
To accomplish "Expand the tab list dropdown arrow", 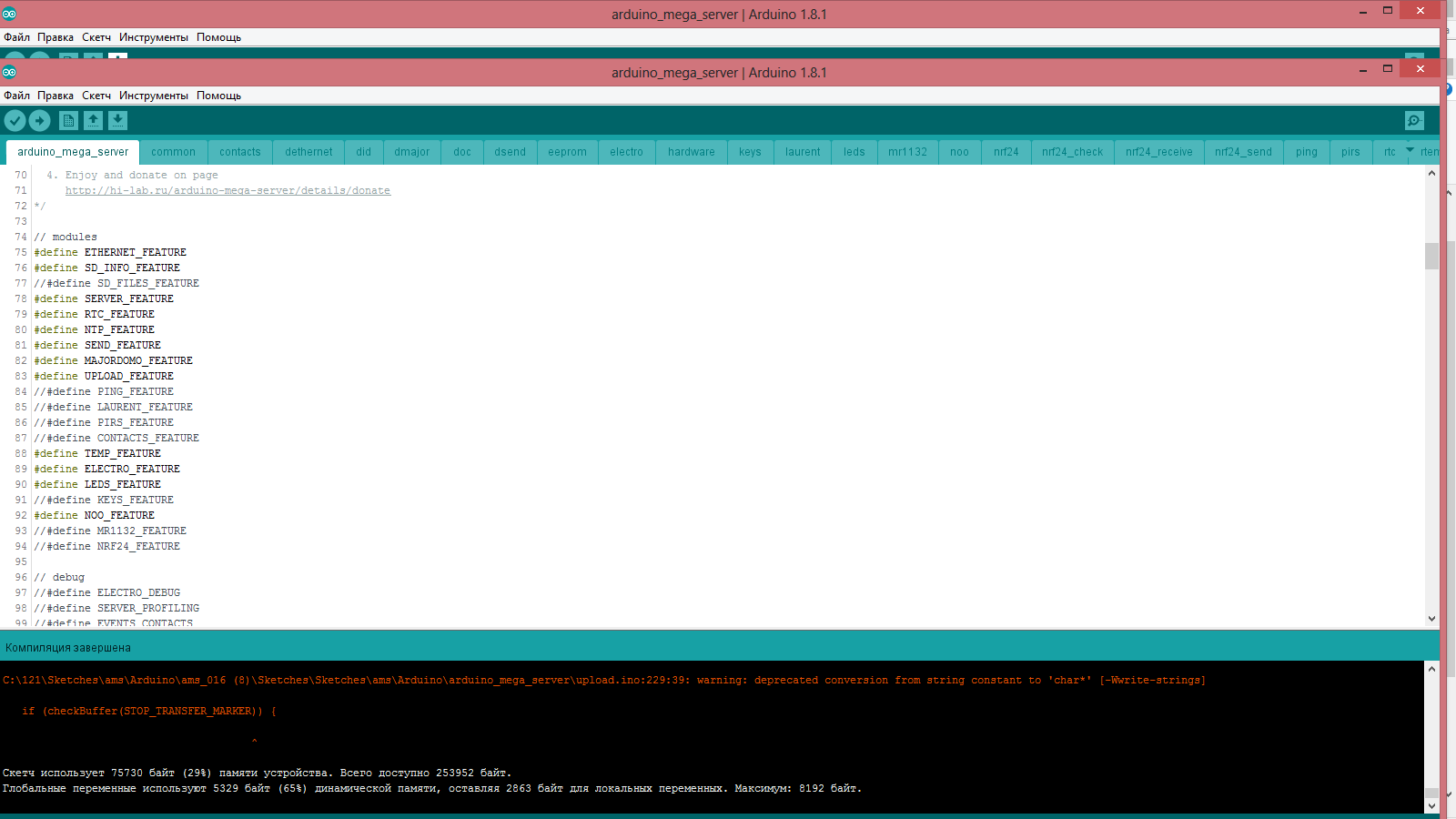I will click(1410, 150).
